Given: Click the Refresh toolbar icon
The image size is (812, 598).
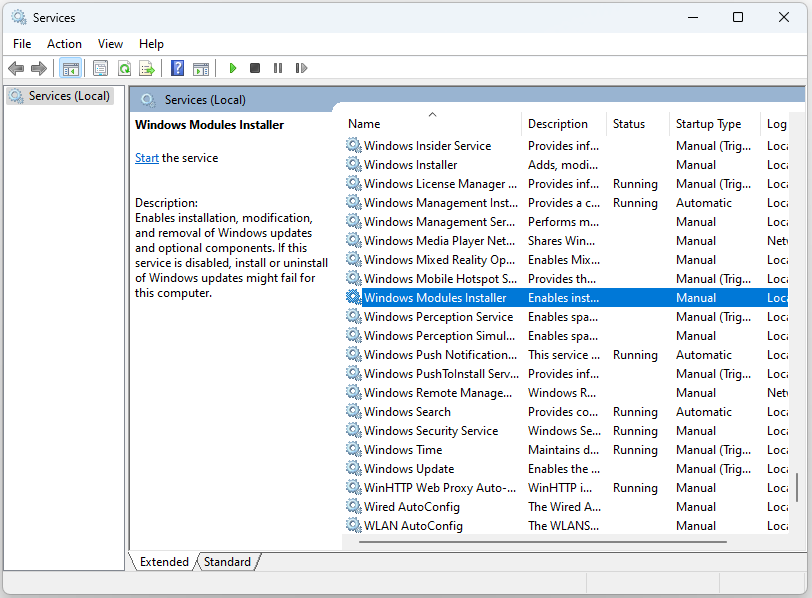Looking at the screenshot, I should (124, 68).
